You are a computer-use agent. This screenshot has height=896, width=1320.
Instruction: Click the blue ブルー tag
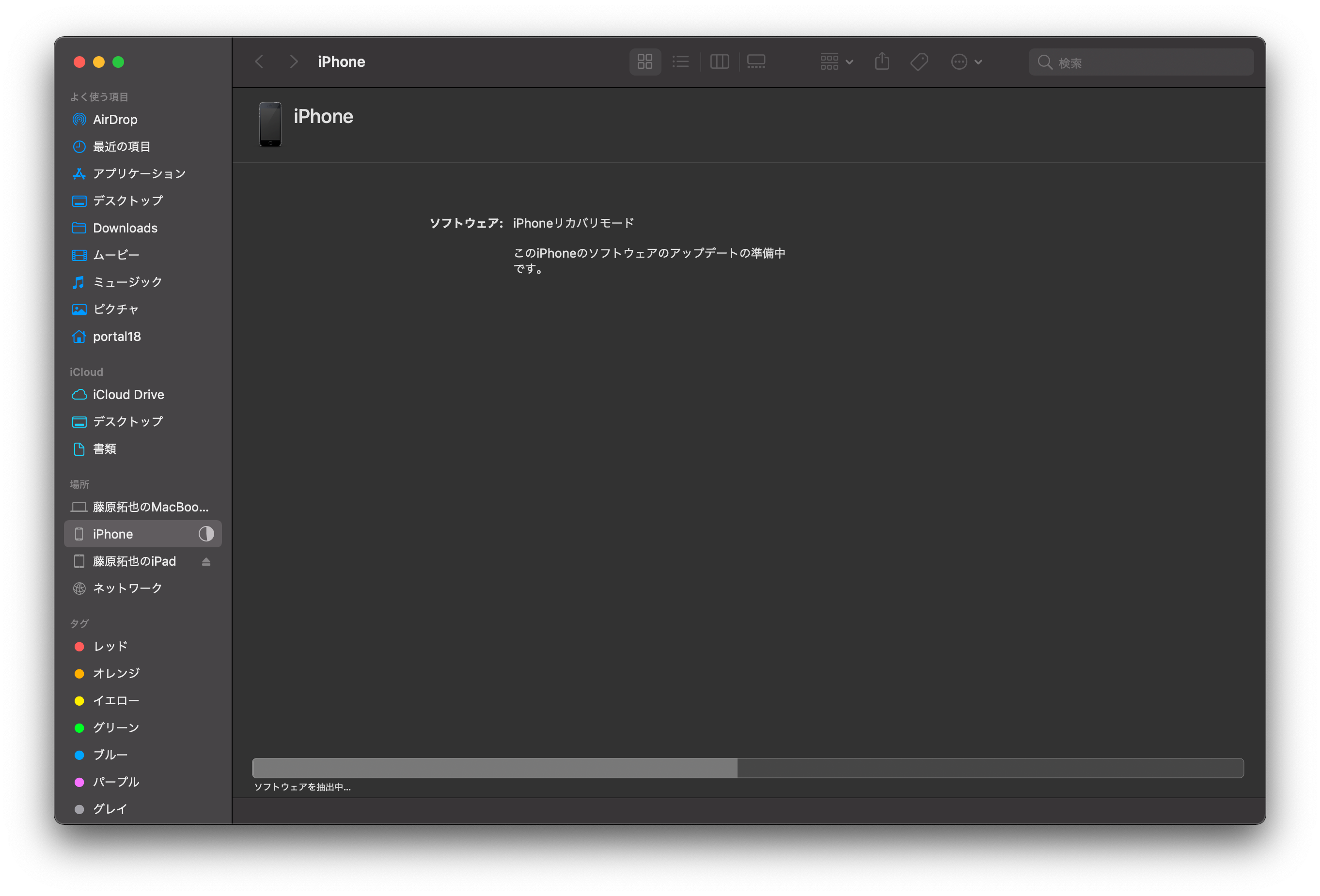[x=110, y=755]
